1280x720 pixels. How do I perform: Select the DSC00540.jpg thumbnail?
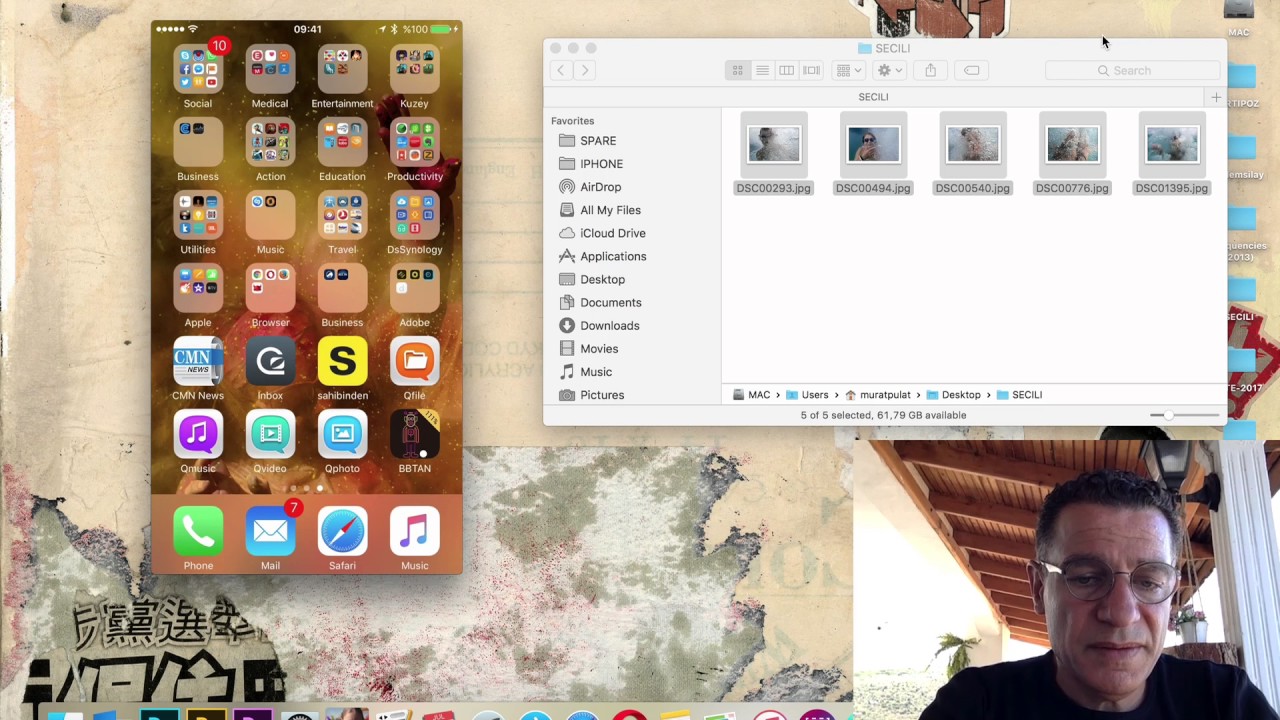(x=973, y=145)
